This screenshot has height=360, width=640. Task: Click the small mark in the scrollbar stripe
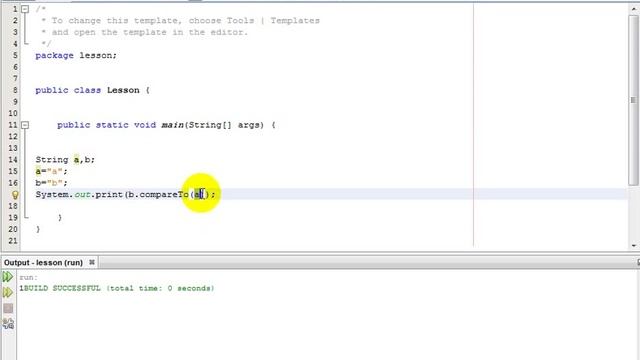pos(633,100)
